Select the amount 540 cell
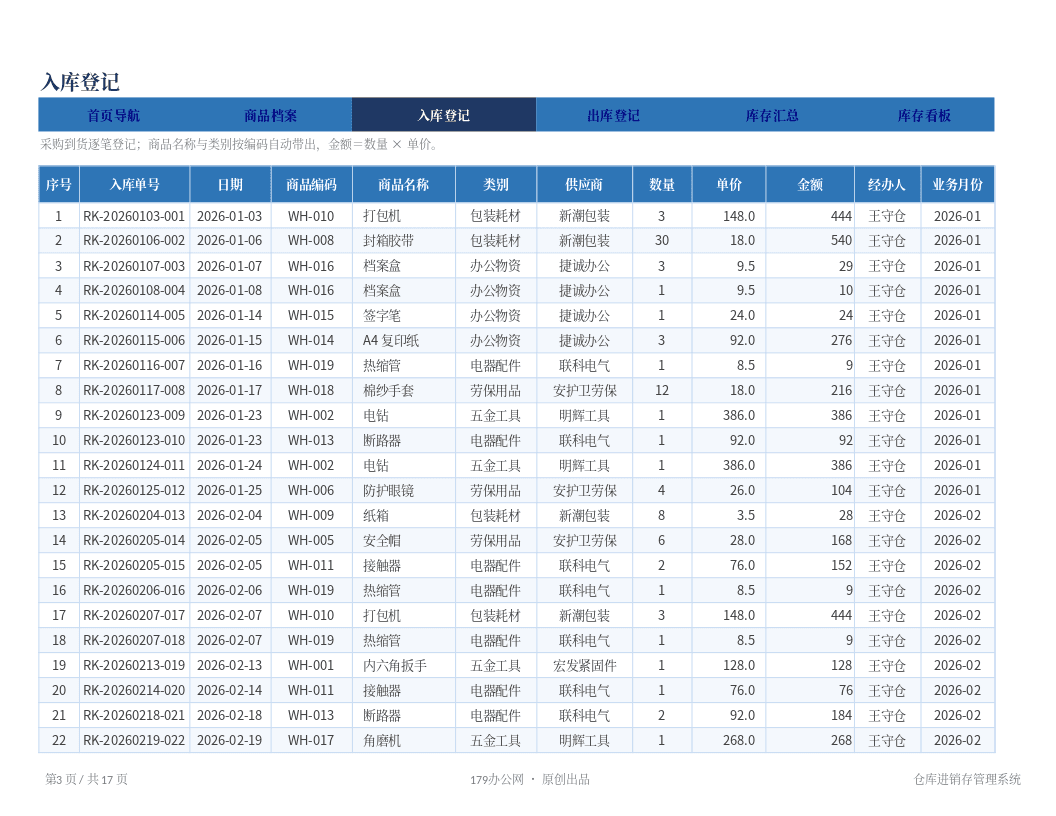The width and height of the screenshot is (1056, 816). tap(810, 240)
